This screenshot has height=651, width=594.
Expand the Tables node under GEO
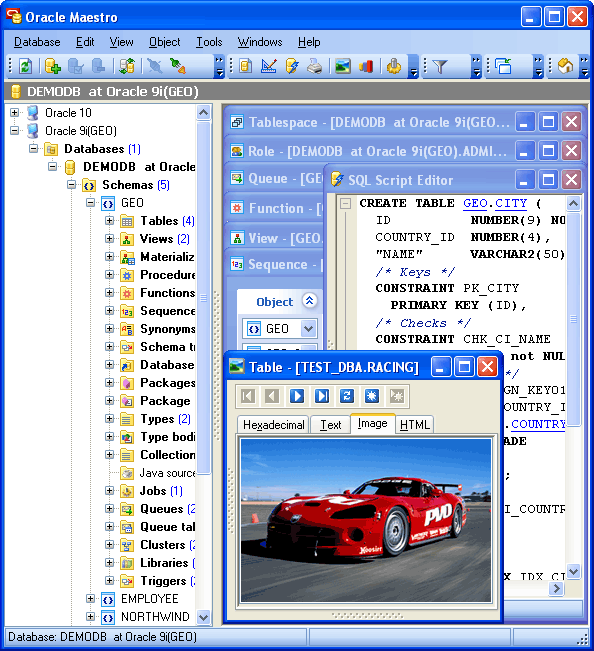click(x=110, y=221)
